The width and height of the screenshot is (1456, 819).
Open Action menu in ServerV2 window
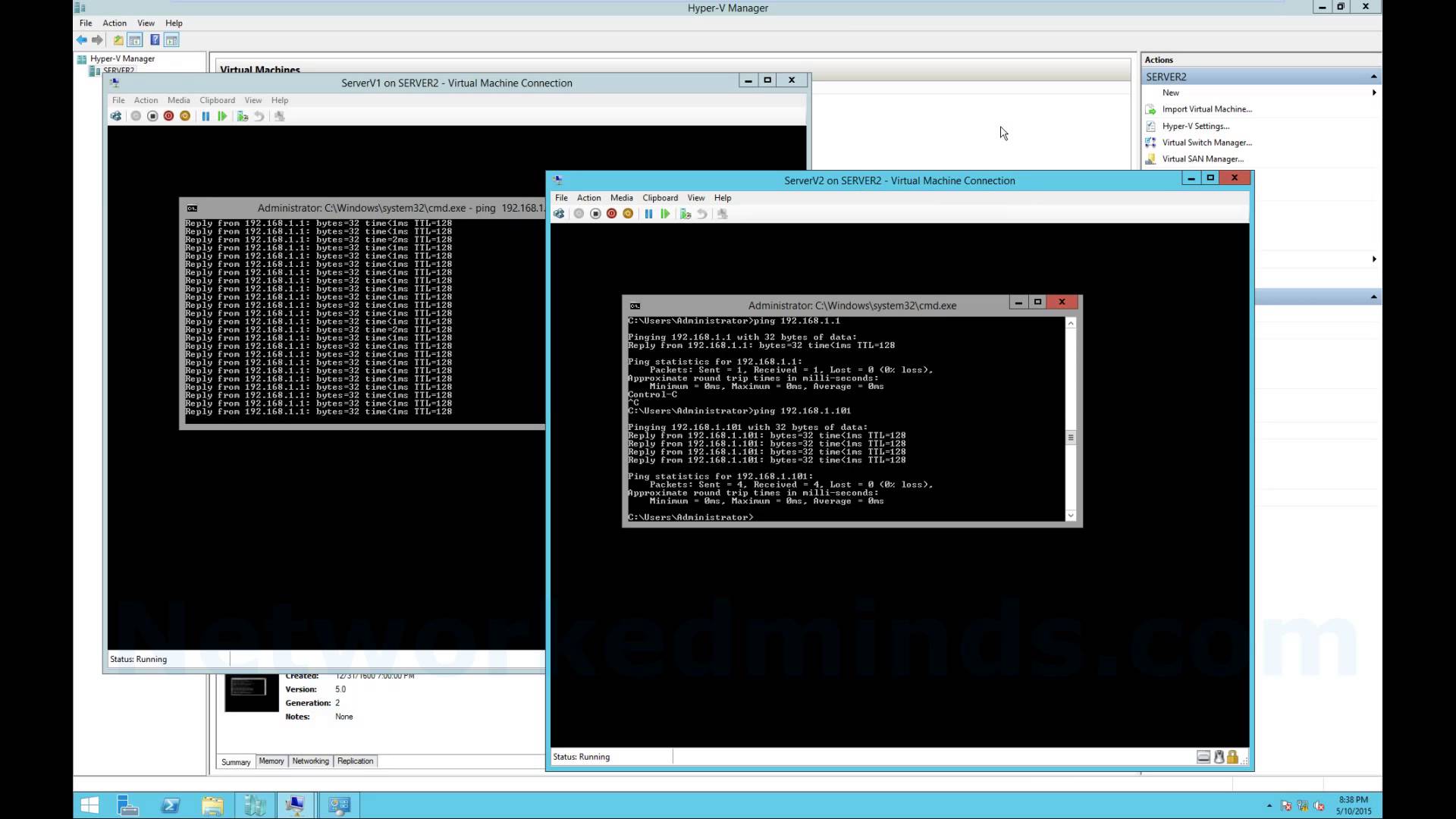tap(588, 198)
